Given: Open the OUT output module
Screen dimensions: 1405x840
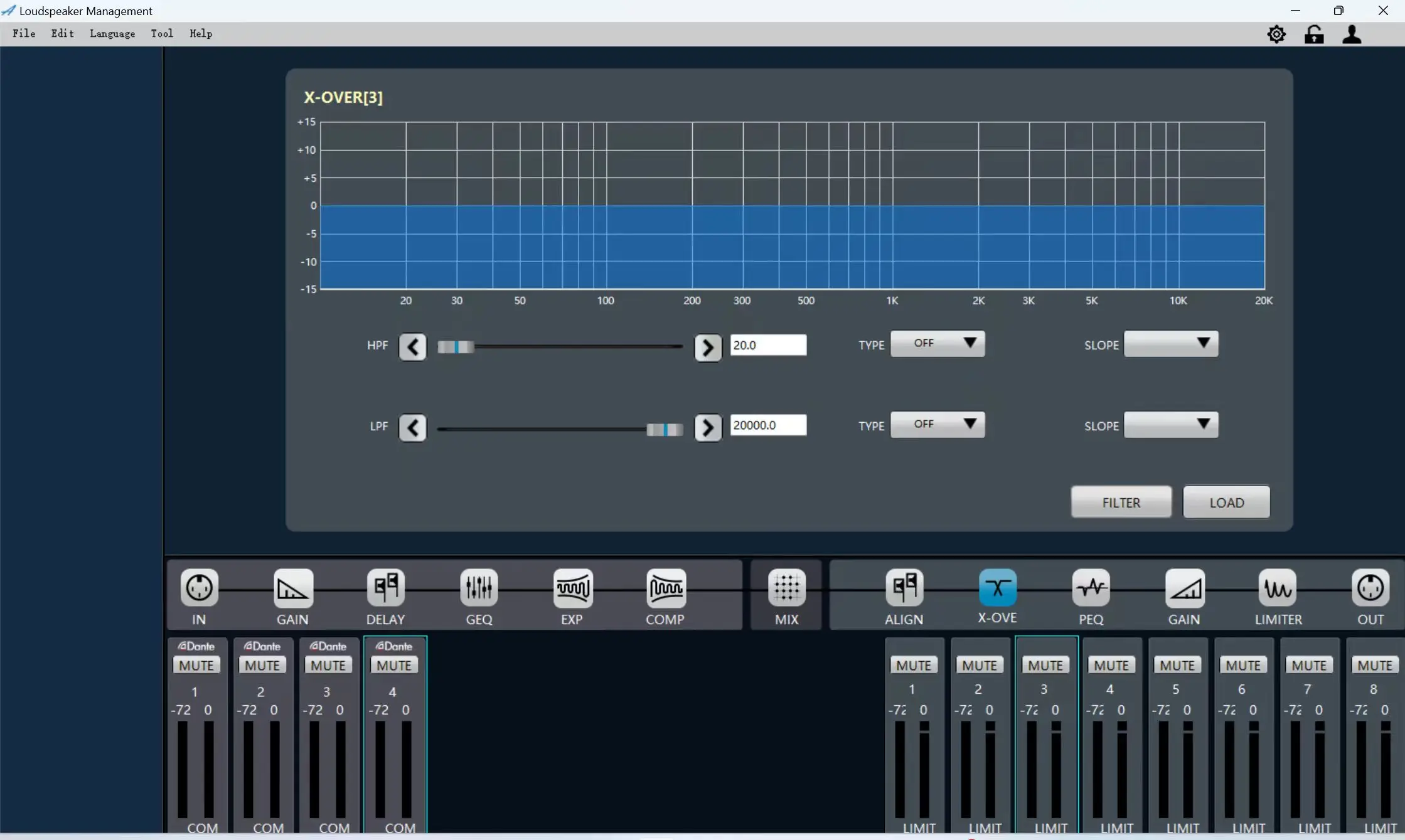Looking at the screenshot, I should click(1370, 588).
